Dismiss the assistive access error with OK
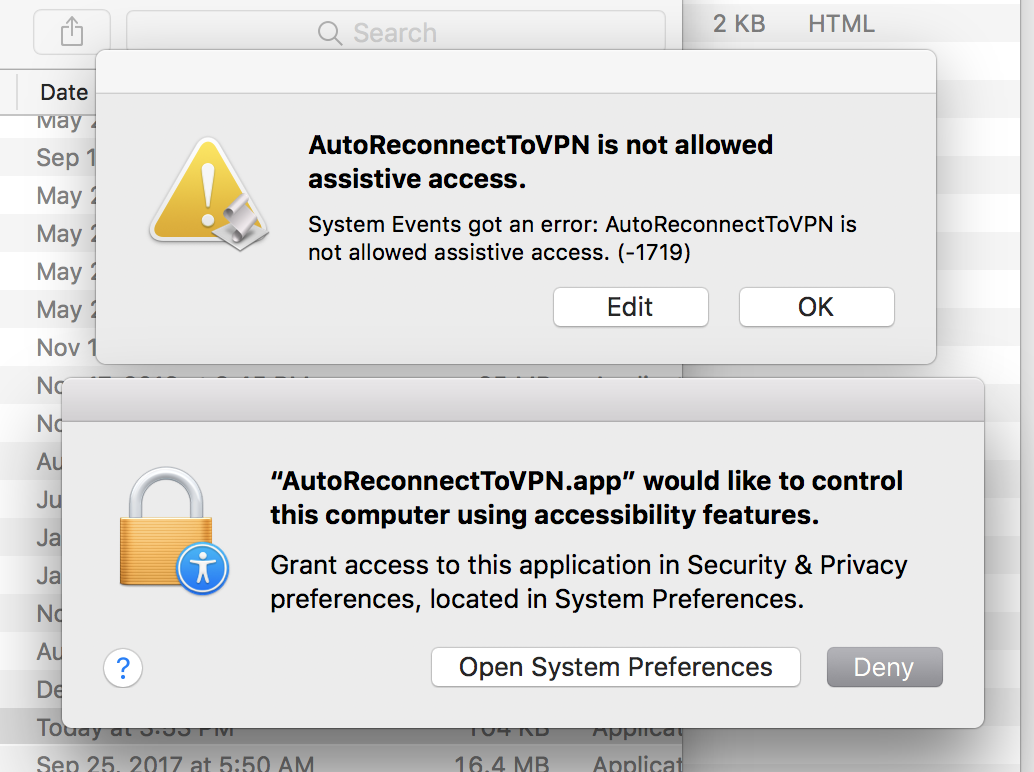Image resolution: width=1034 pixels, height=772 pixels. tap(816, 307)
